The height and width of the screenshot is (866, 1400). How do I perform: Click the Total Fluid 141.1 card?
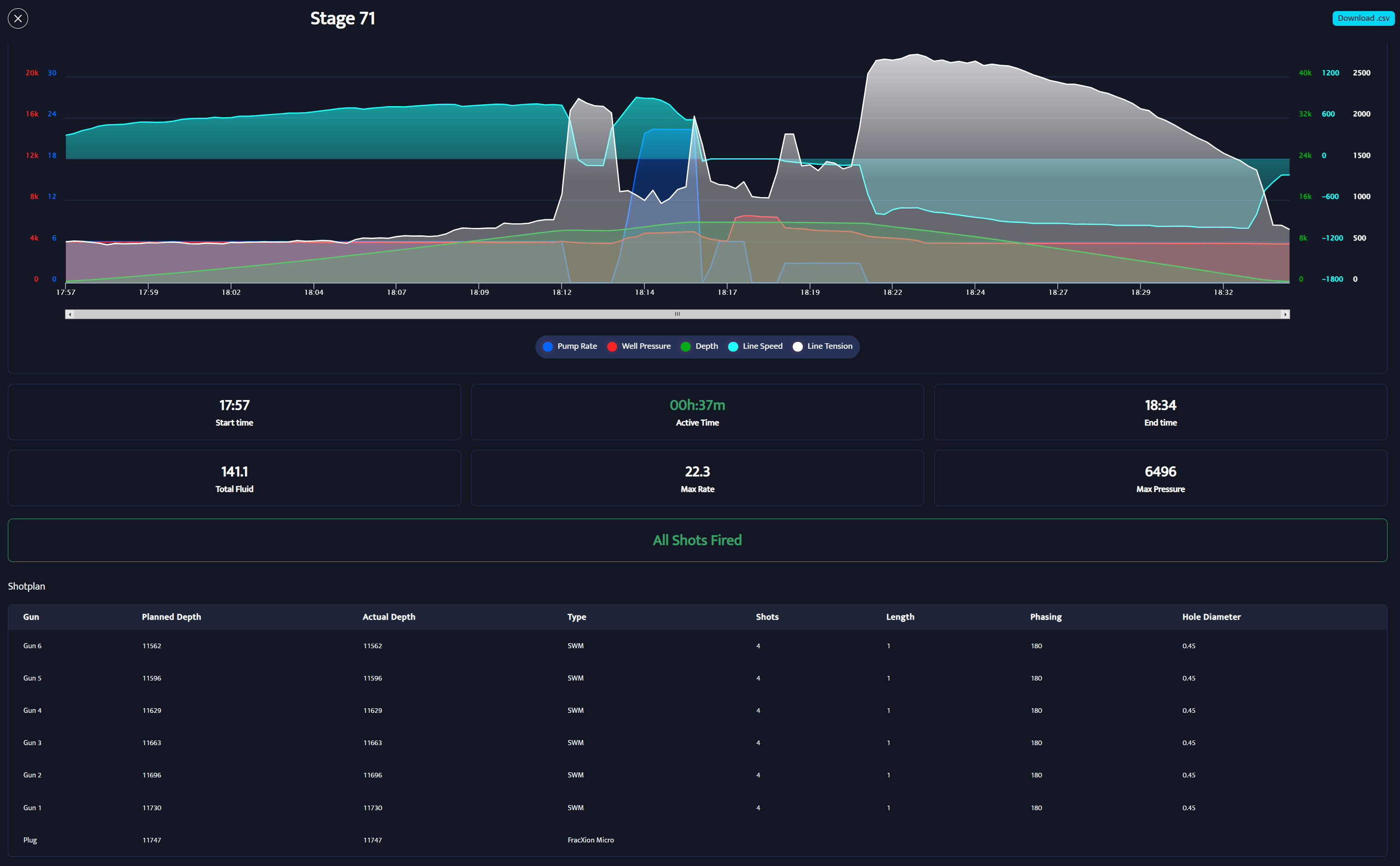click(x=234, y=478)
